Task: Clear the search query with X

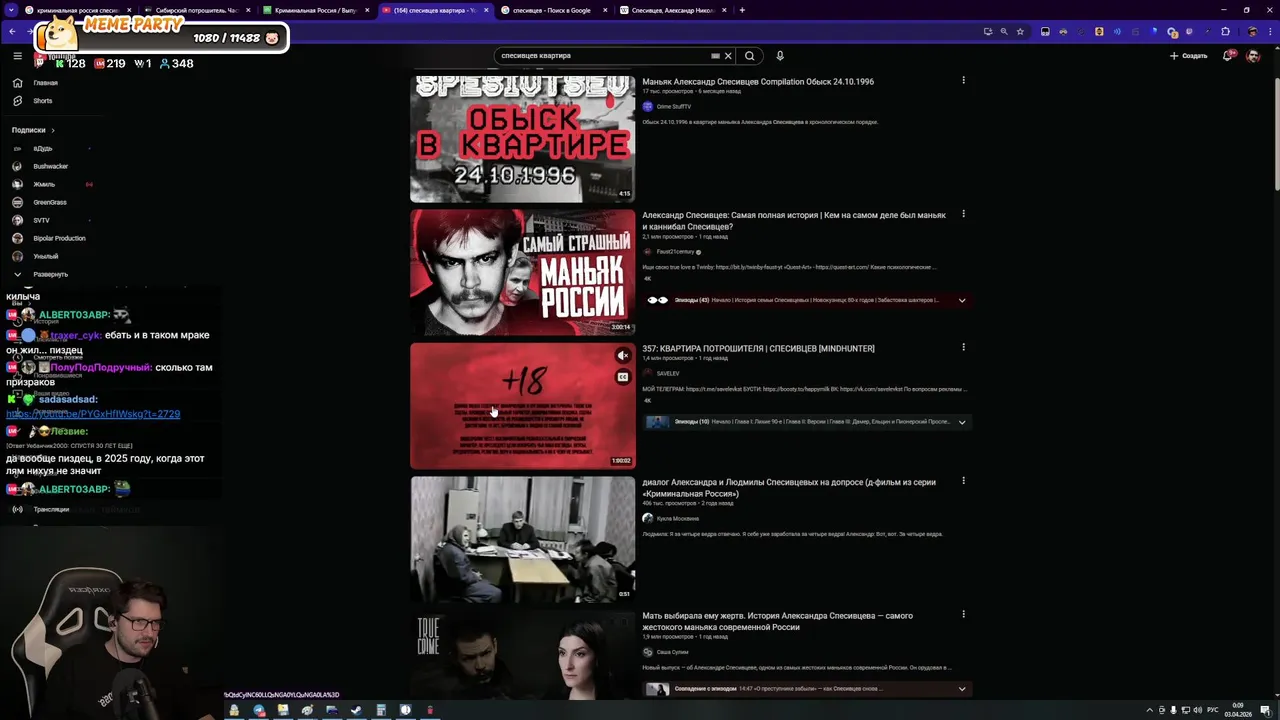Action: click(x=728, y=56)
